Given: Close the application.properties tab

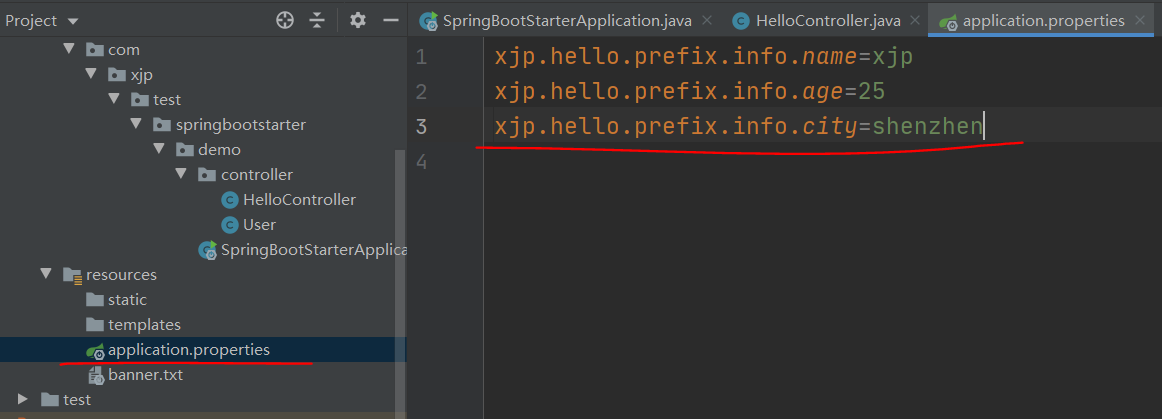Looking at the screenshot, I should 1141,22.
